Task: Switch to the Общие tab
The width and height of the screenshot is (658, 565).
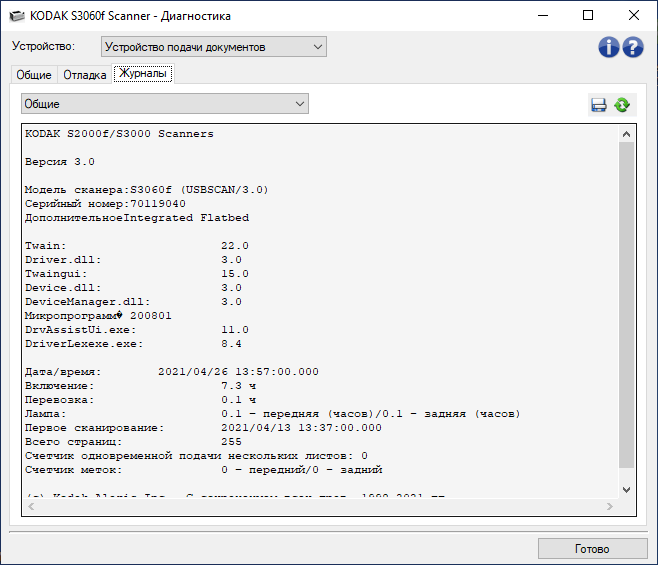Action: click(34, 75)
